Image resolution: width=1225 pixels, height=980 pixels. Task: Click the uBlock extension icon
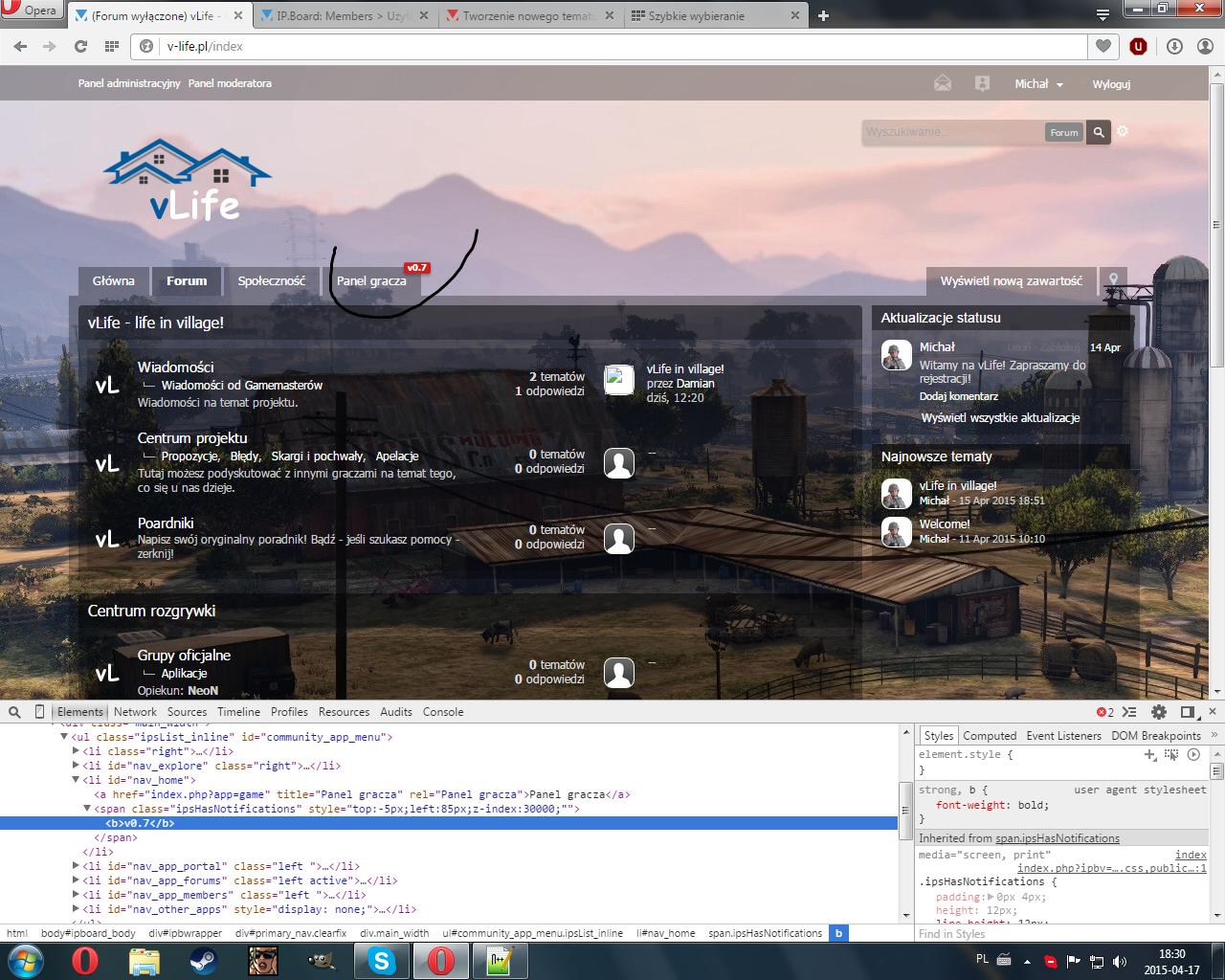[x=1138, y=46]
